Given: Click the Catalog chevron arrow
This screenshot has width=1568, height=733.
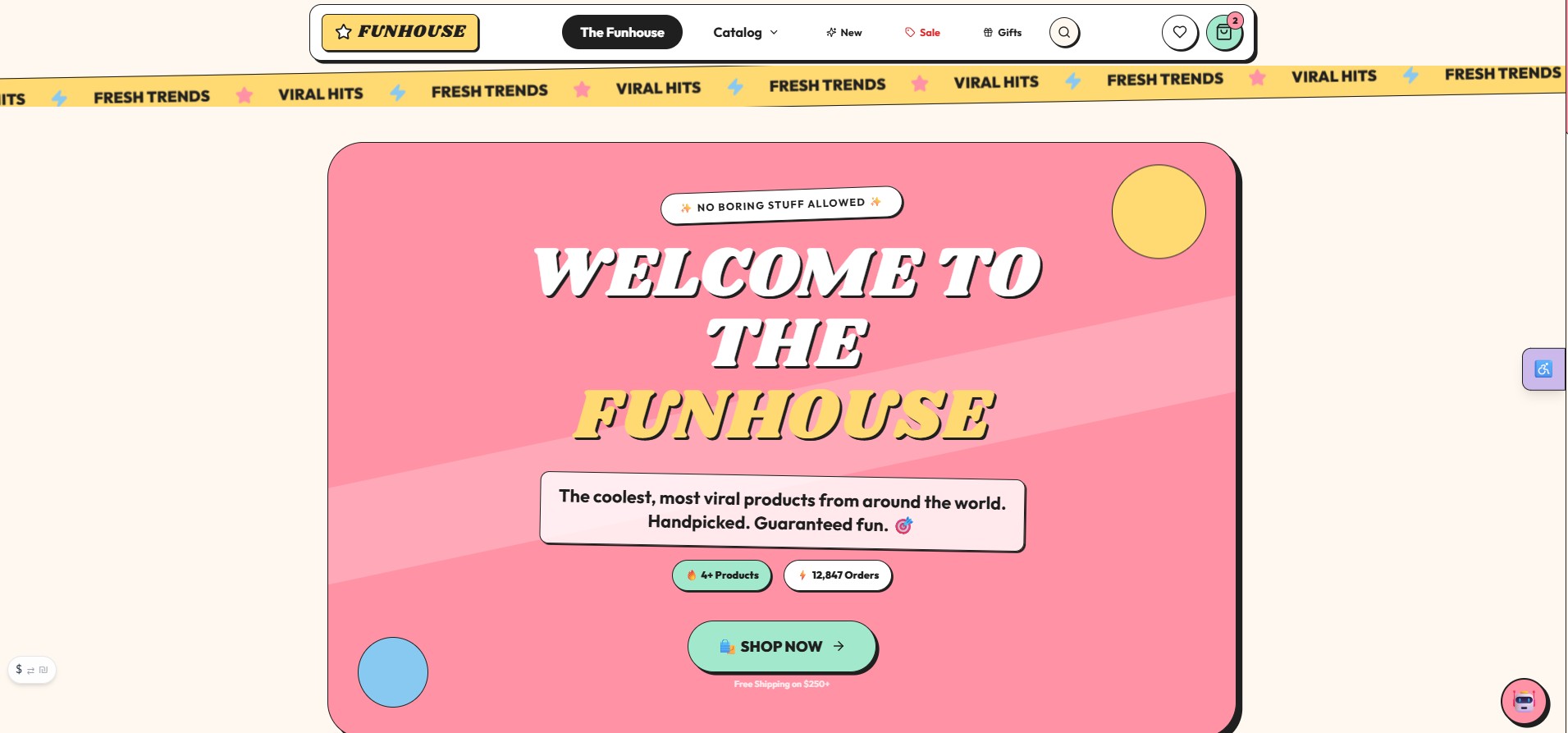Looking at the screenshot, I should pyautogui.click(x=774, y=32).
